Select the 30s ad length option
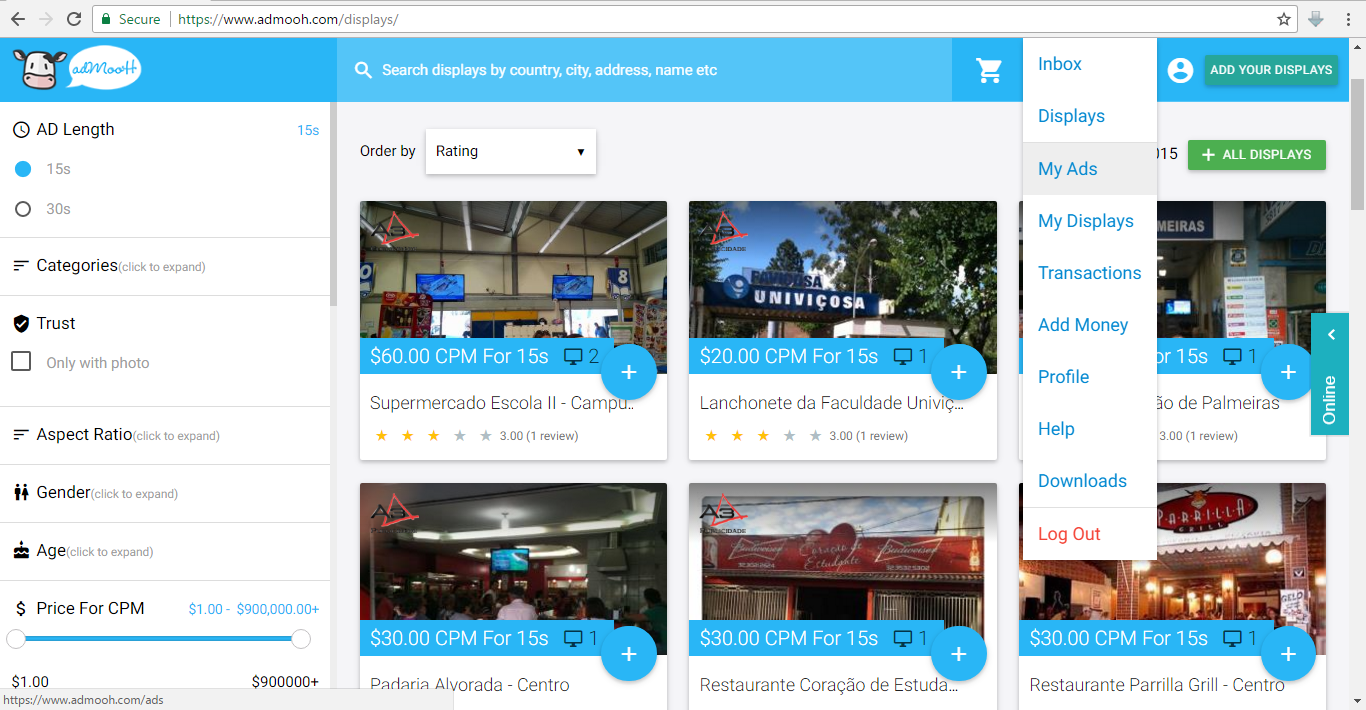 point(23,209)
